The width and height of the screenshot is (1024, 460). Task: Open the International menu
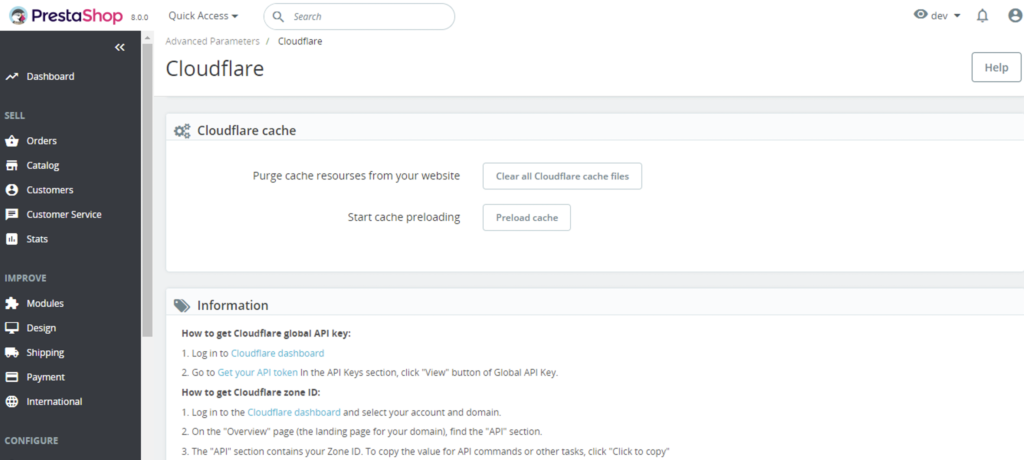click(x=54, y=402)
